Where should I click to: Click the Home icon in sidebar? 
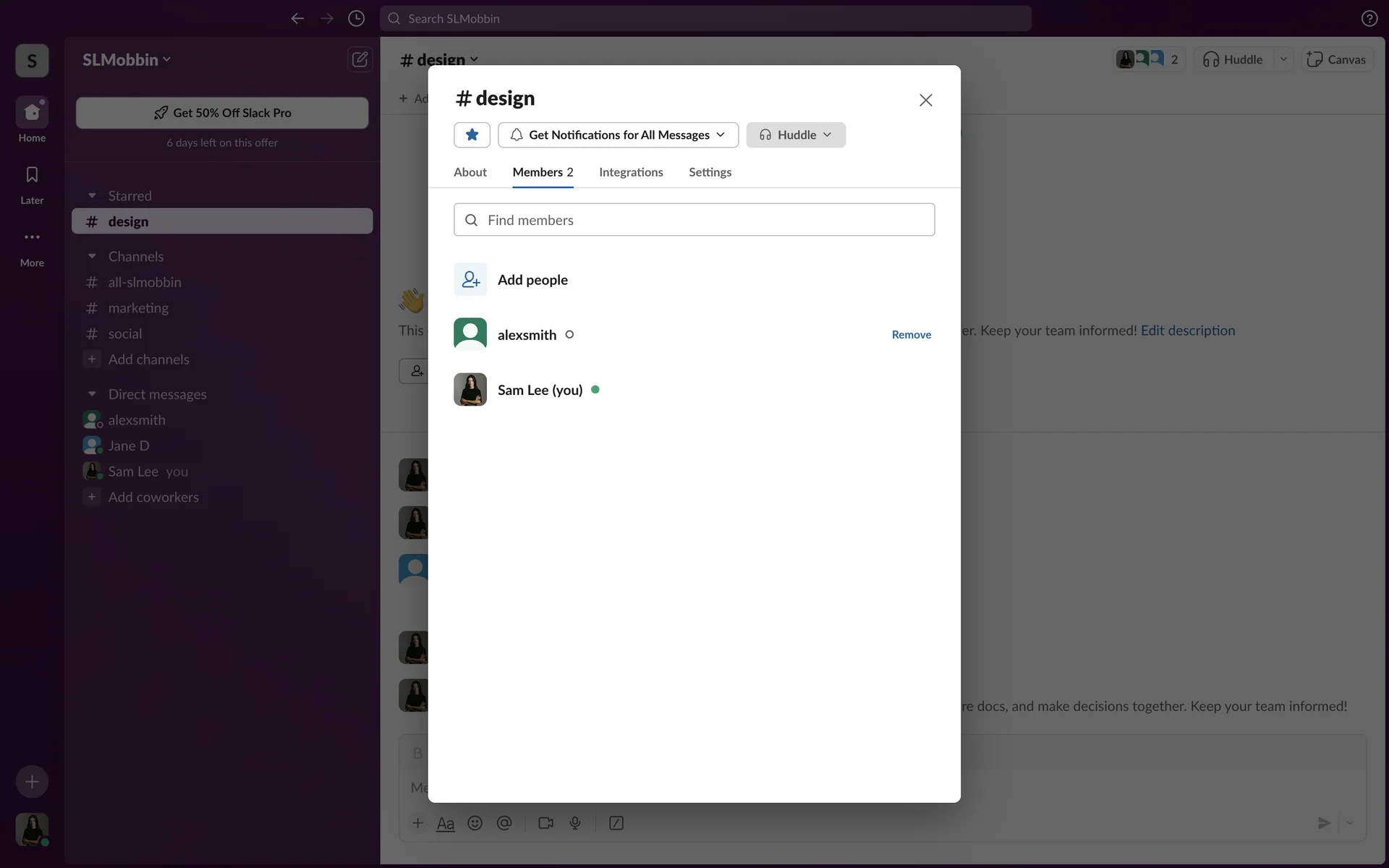point(32,112)
